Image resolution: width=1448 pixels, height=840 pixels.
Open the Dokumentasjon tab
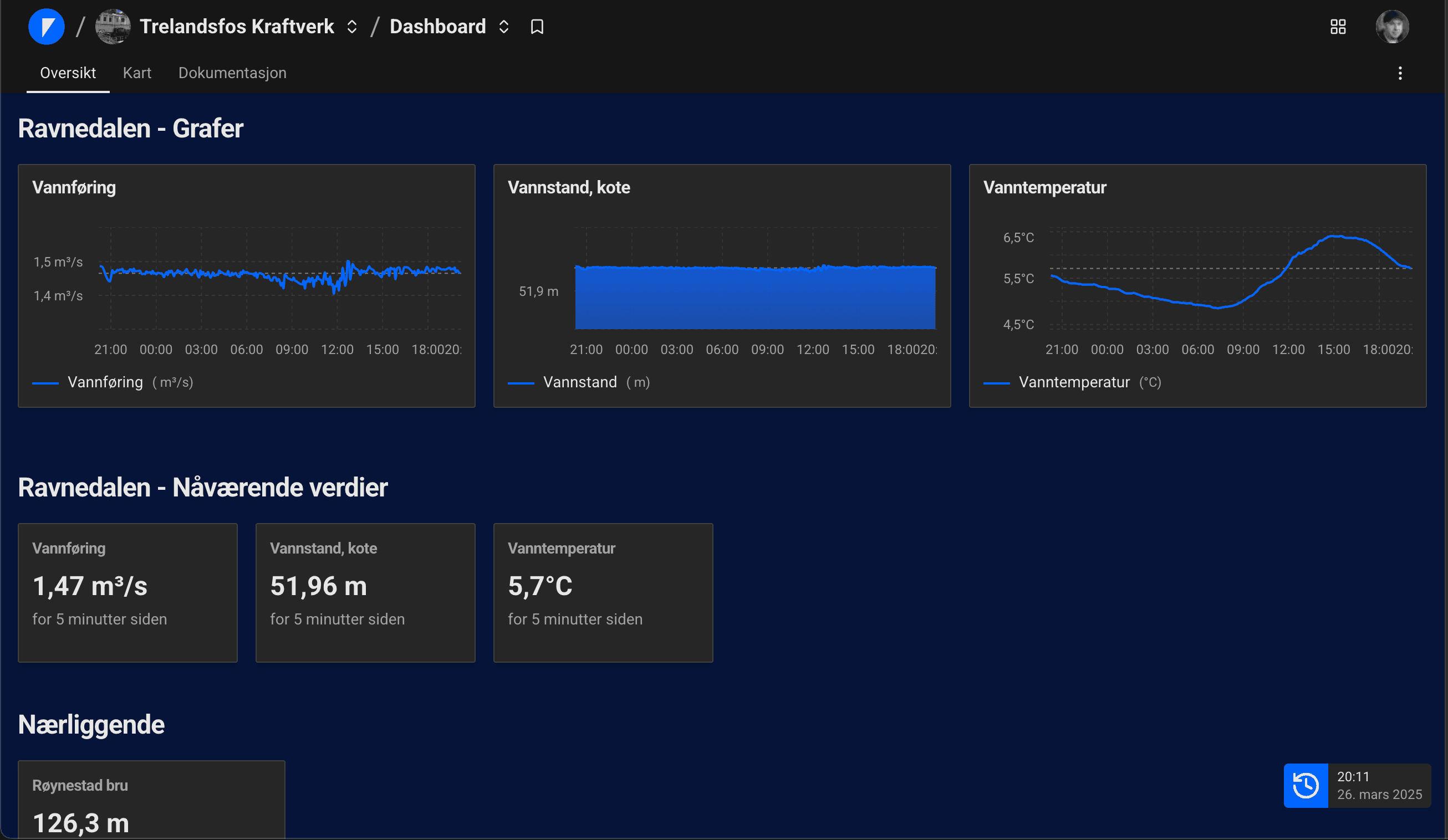232,73
